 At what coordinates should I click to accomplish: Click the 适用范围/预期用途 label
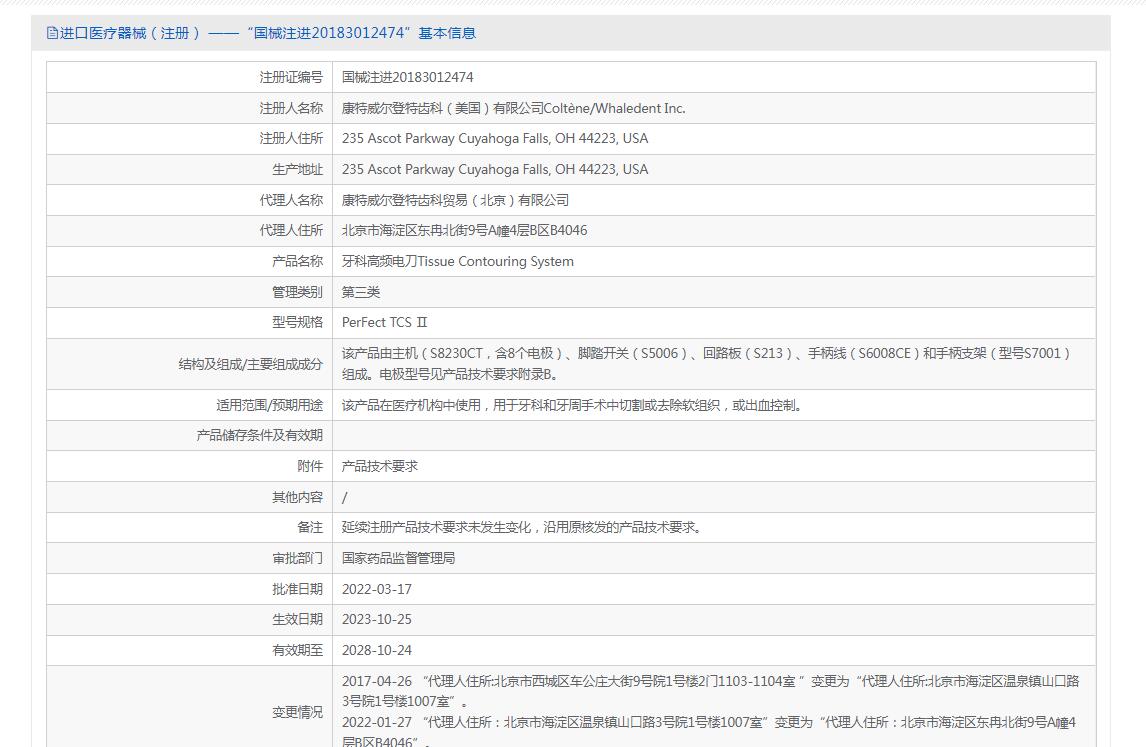(x=269, y=405)
